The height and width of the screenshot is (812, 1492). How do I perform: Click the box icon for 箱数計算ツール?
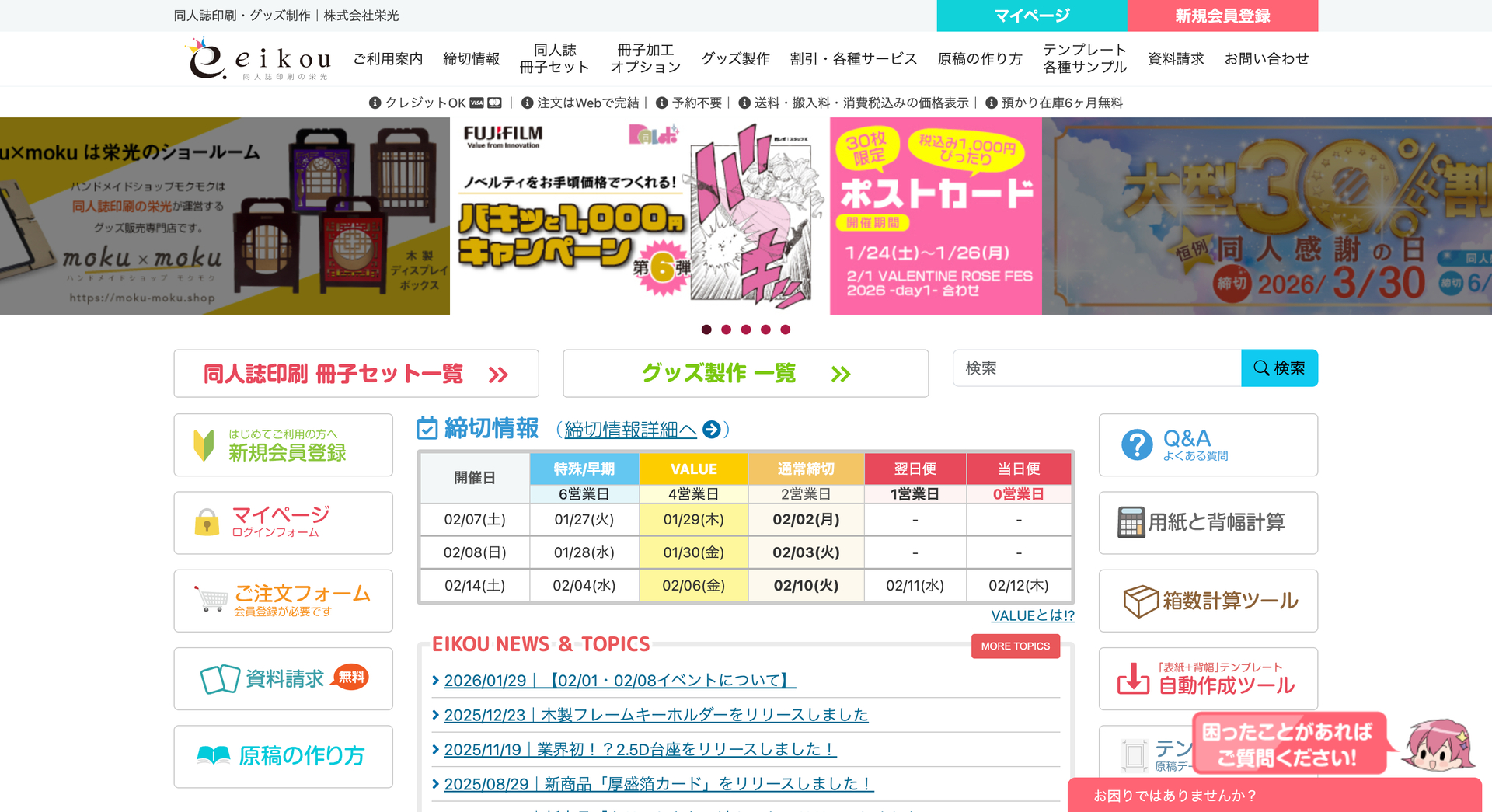coord(1140,601)
